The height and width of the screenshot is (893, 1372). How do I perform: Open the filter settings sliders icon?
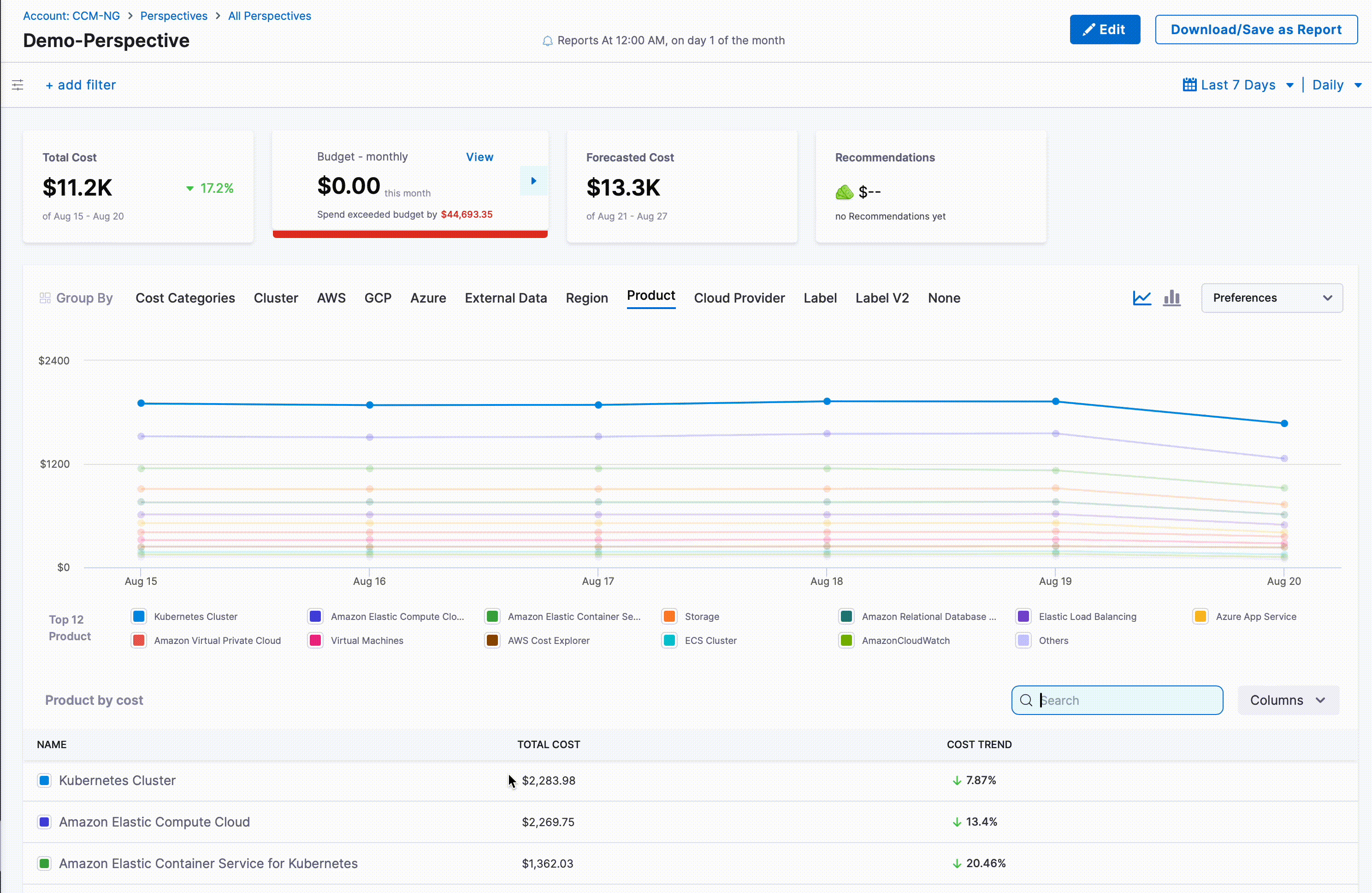[x=18, y=85]
